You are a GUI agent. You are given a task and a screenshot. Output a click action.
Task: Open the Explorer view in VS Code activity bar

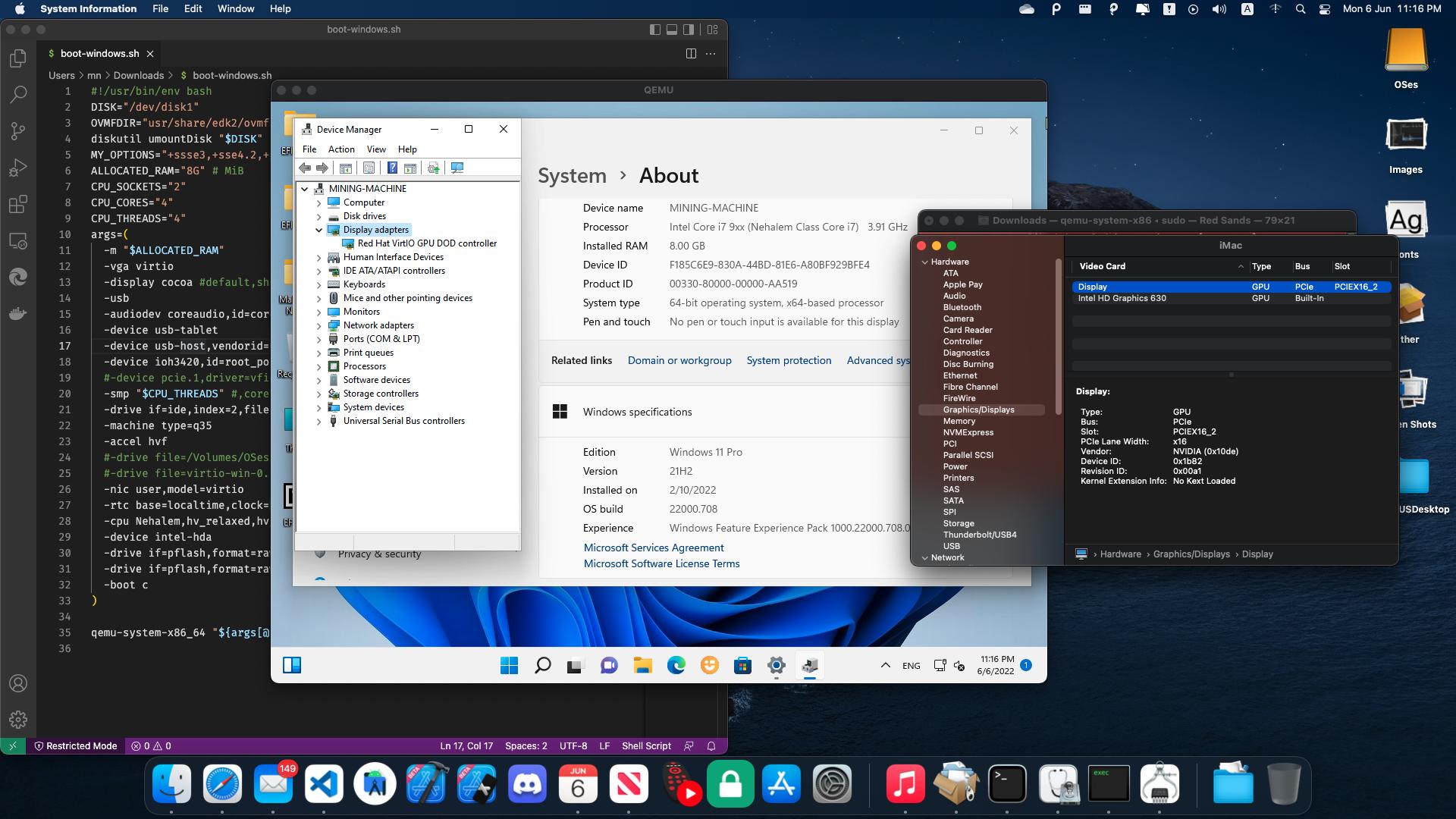18,58
